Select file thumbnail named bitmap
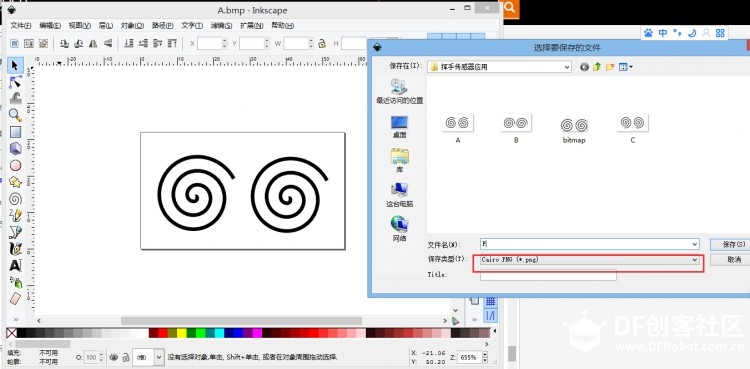Viewport: 750px width, 369px height. pyautogui.click(x=574, y=130)
